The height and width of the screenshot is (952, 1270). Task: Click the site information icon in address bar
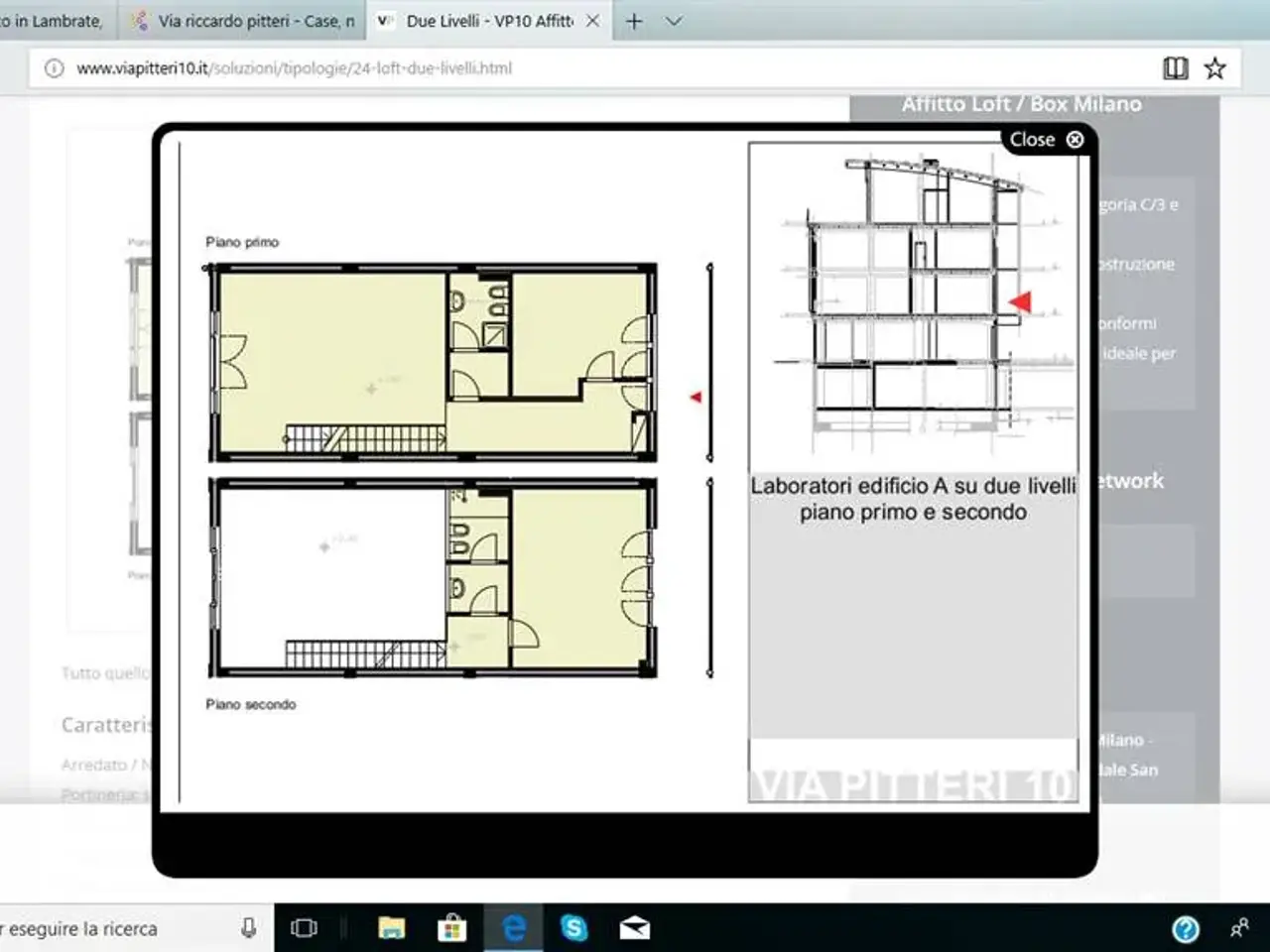point(55,68)
